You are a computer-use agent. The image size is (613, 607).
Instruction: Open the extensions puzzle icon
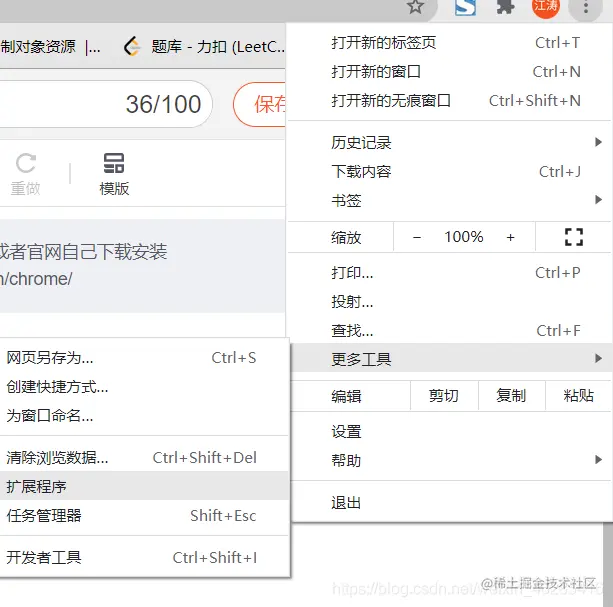click(505, 6)
